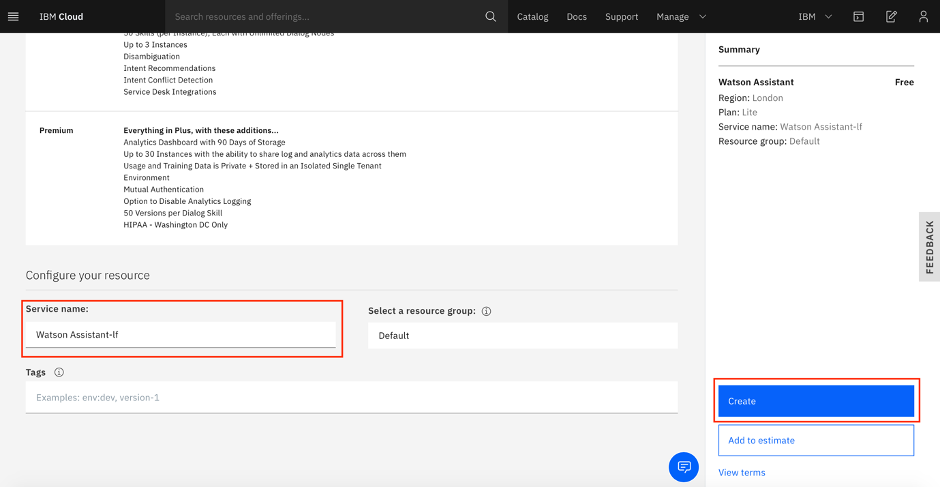The image size is (941, 487).
Task: Open the FEEDBACK side tab
Action: pos(930,247)
